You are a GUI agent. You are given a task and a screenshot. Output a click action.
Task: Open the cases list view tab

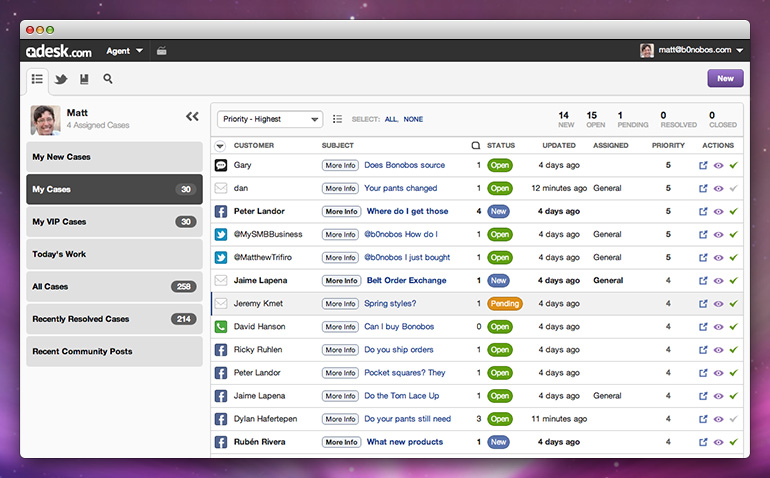tap(37, 79)
